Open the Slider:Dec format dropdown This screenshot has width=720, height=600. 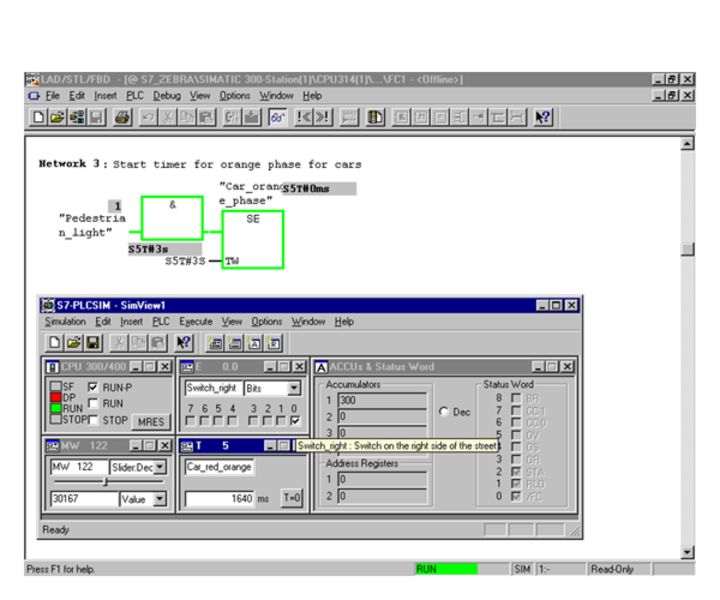click(x=159, y=467)
